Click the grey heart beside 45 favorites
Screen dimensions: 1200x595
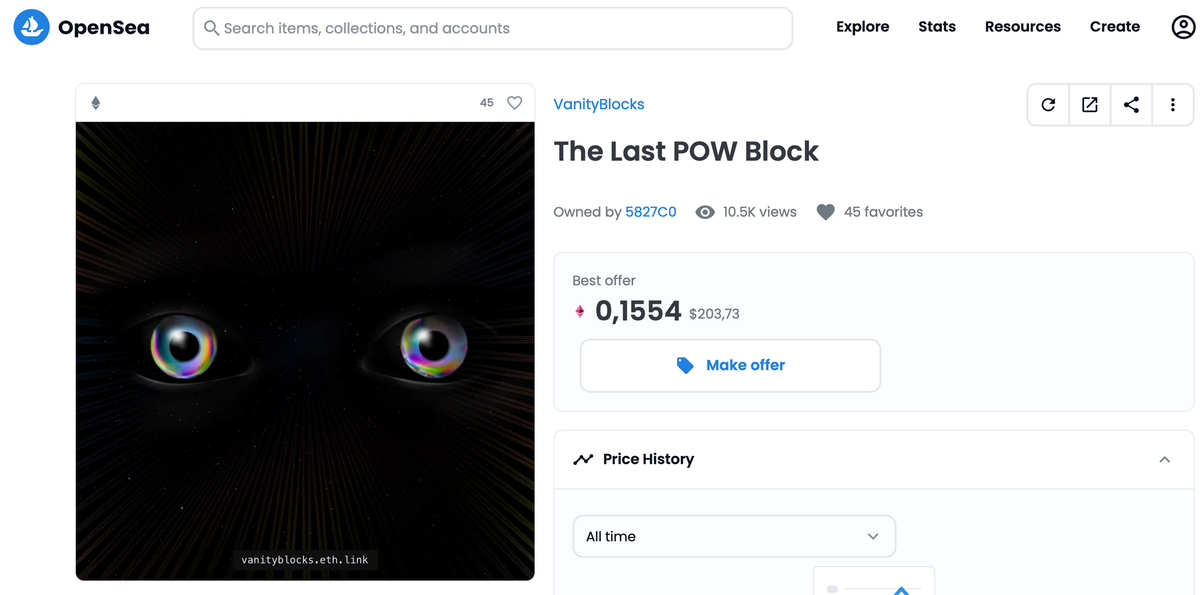[825, 212]
